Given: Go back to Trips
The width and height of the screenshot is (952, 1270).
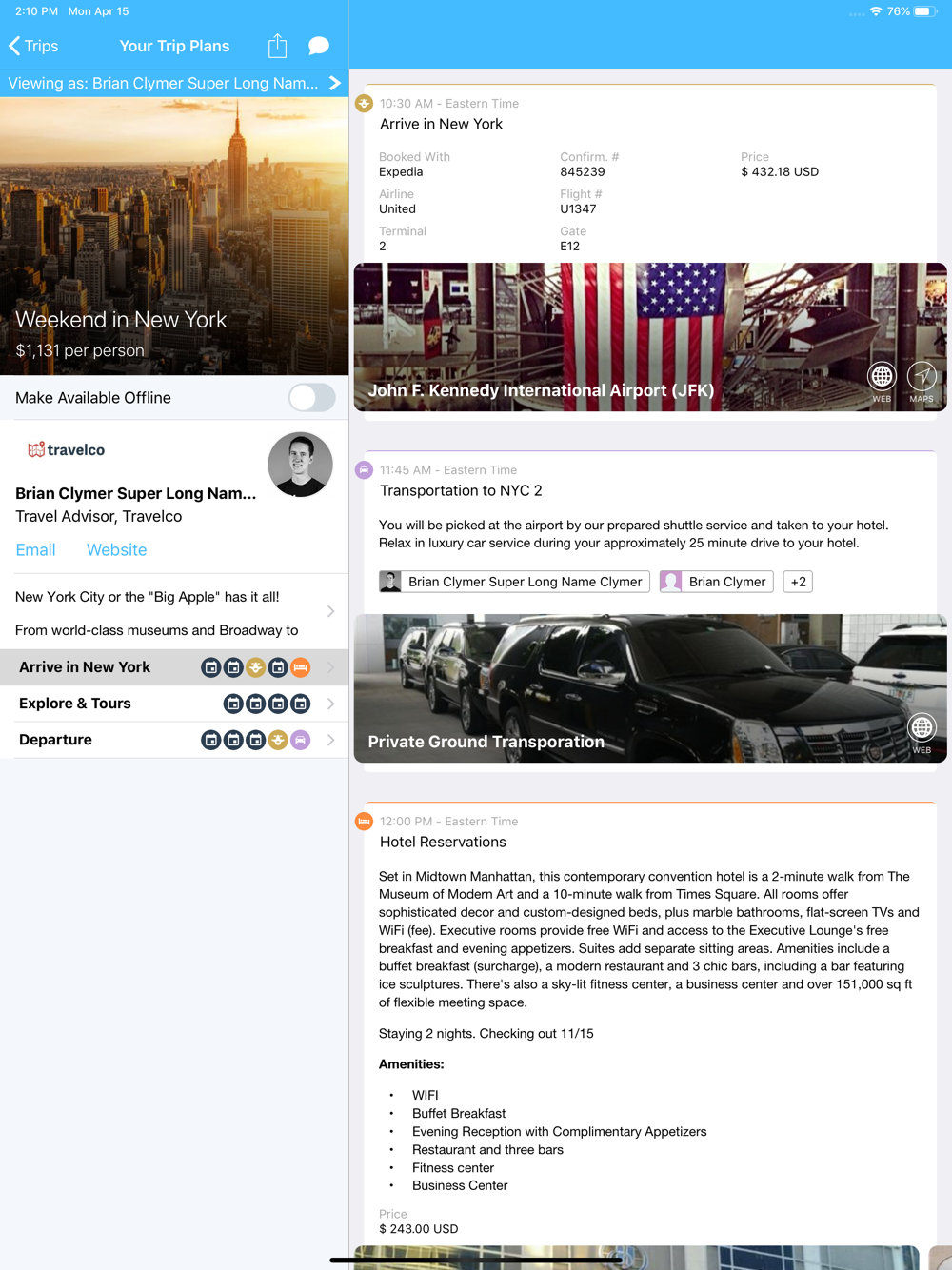Looking at the screenshot, I should tap(33, 46).
